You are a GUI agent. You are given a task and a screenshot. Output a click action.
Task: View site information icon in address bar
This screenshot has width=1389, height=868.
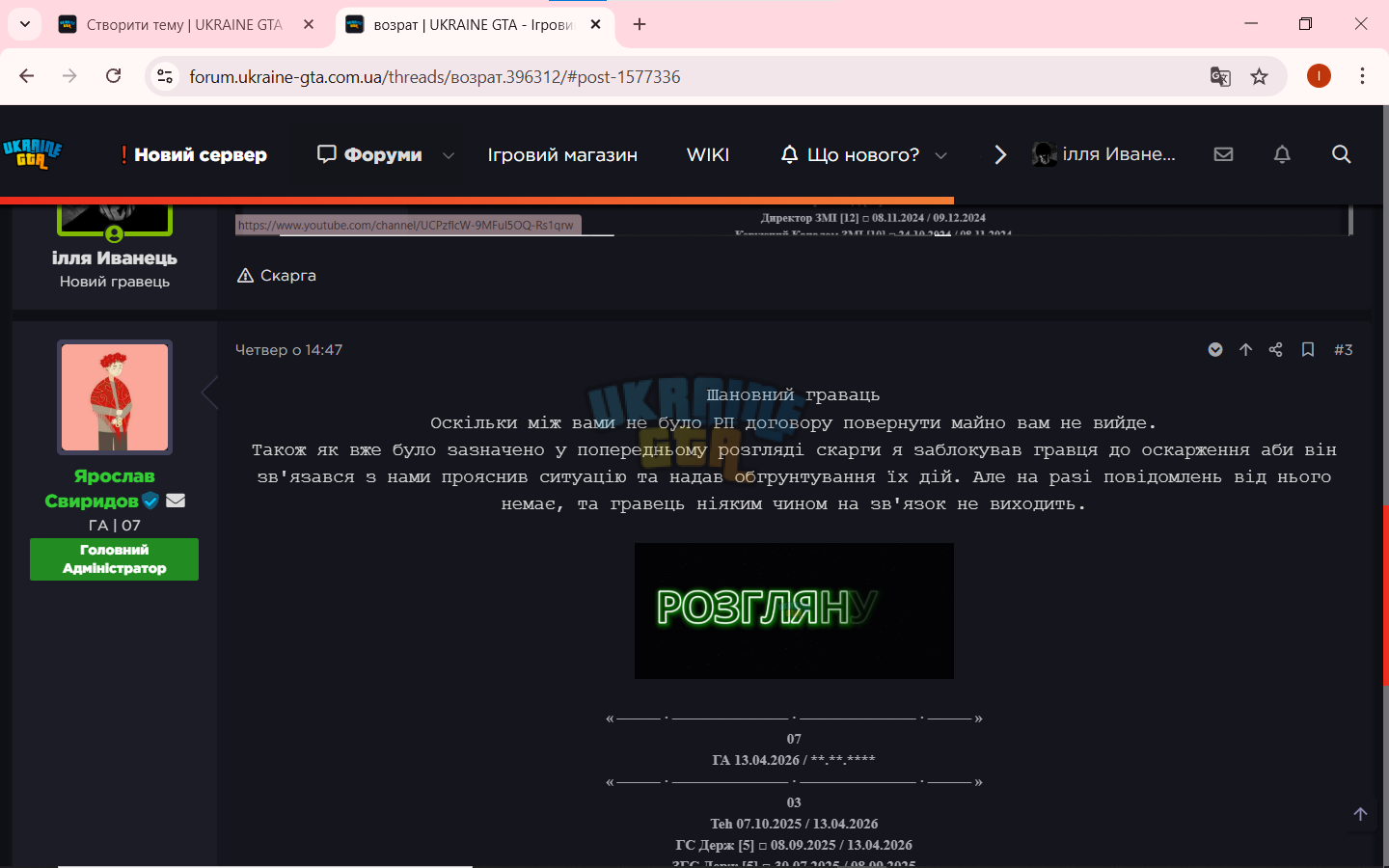coord(165,76)
